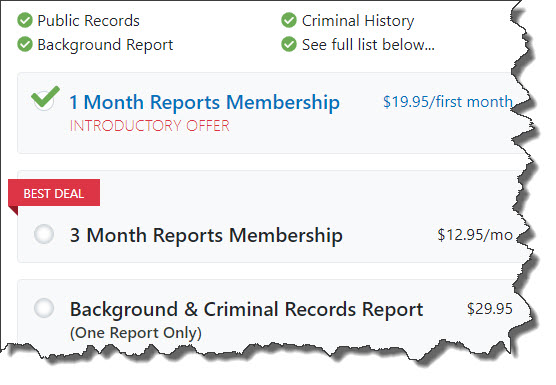Click the (One Report Only) subtitle

(136, 333)
